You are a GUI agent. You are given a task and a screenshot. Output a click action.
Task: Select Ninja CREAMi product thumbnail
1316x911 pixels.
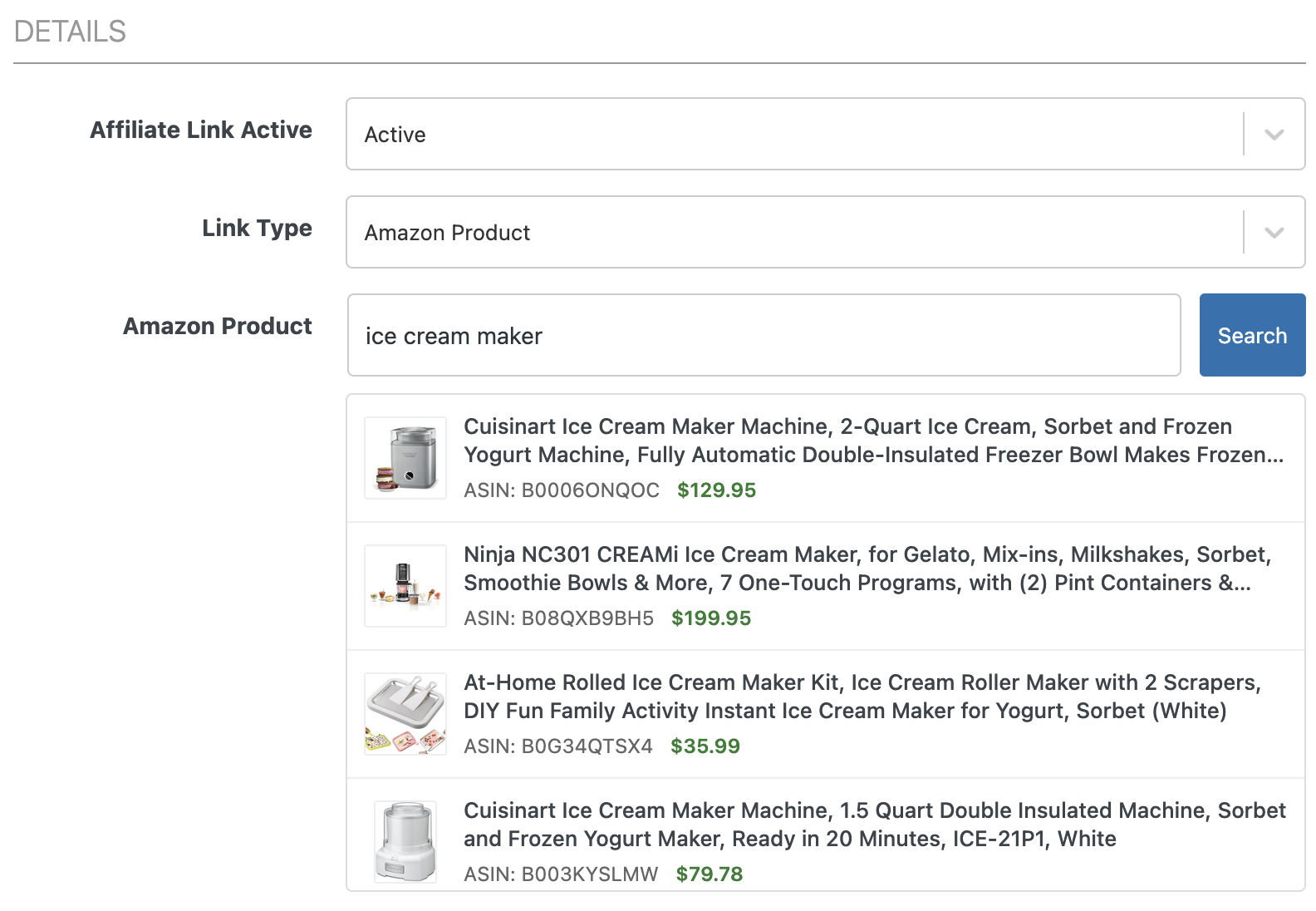[405, 586]
